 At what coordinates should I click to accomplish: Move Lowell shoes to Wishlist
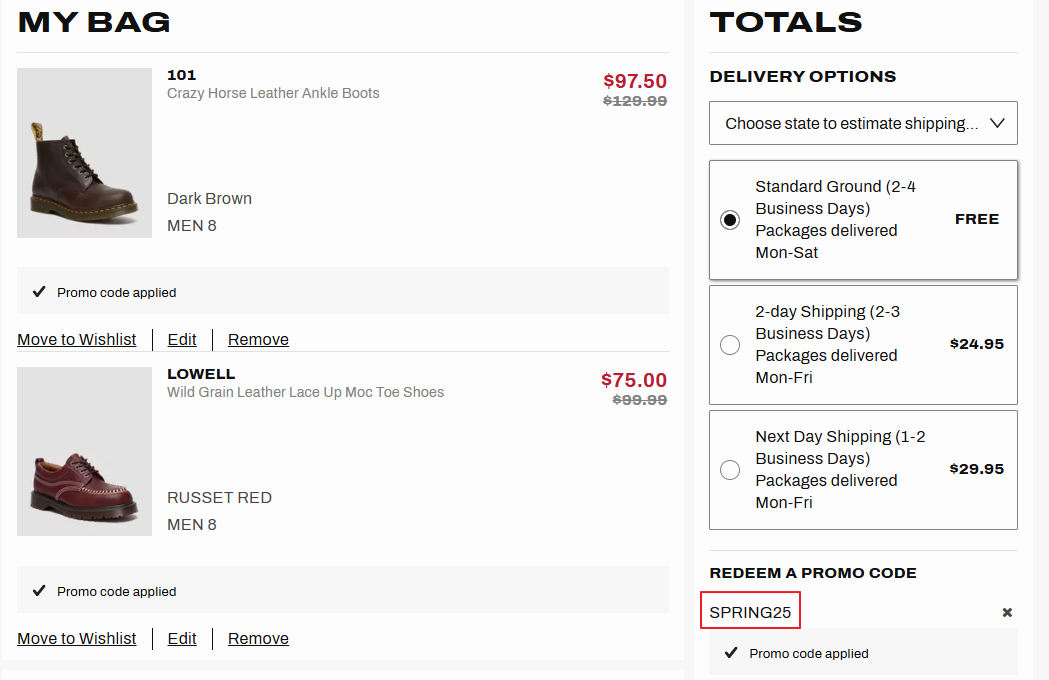(77, 639)
